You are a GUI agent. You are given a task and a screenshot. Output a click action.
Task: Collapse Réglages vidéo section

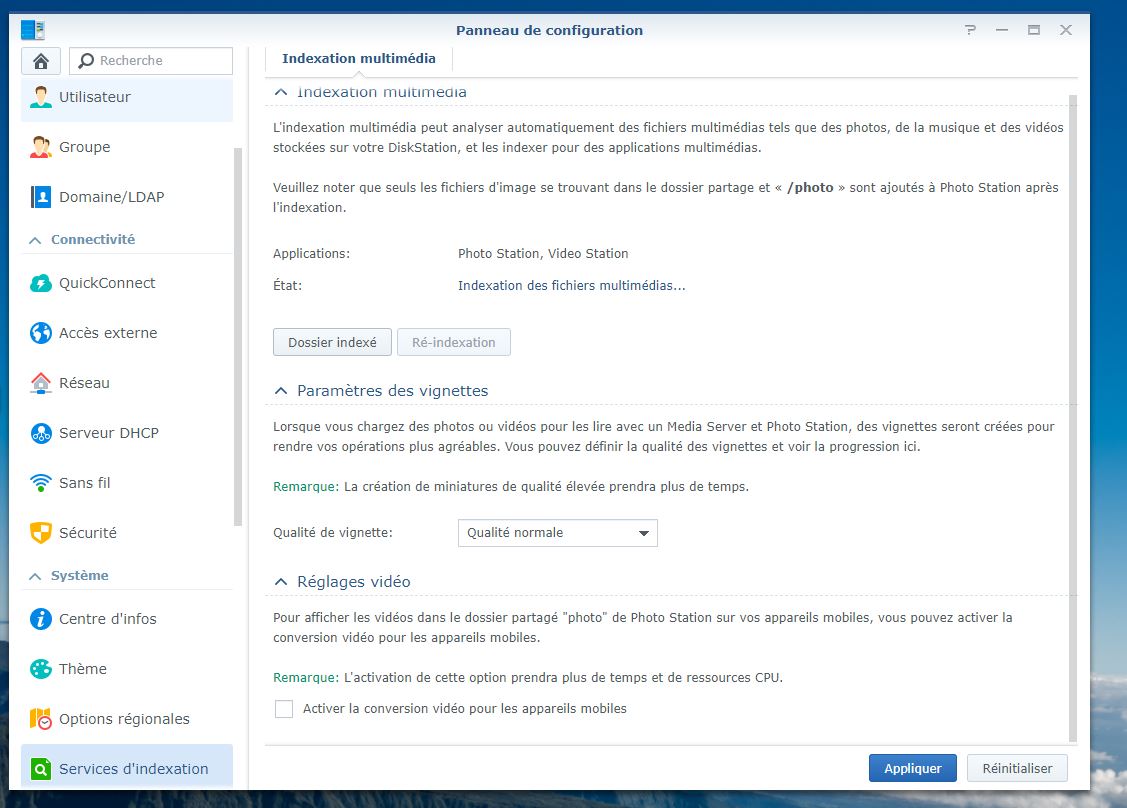pos(281,582)
